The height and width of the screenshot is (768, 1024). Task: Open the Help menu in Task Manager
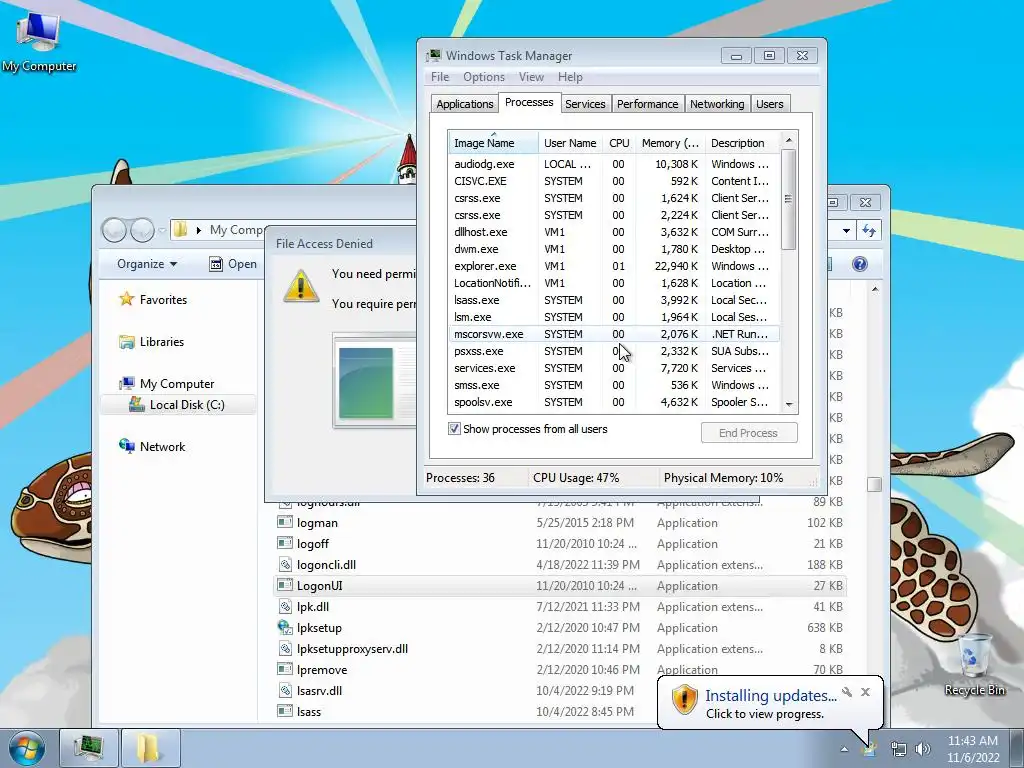(570, 77)
